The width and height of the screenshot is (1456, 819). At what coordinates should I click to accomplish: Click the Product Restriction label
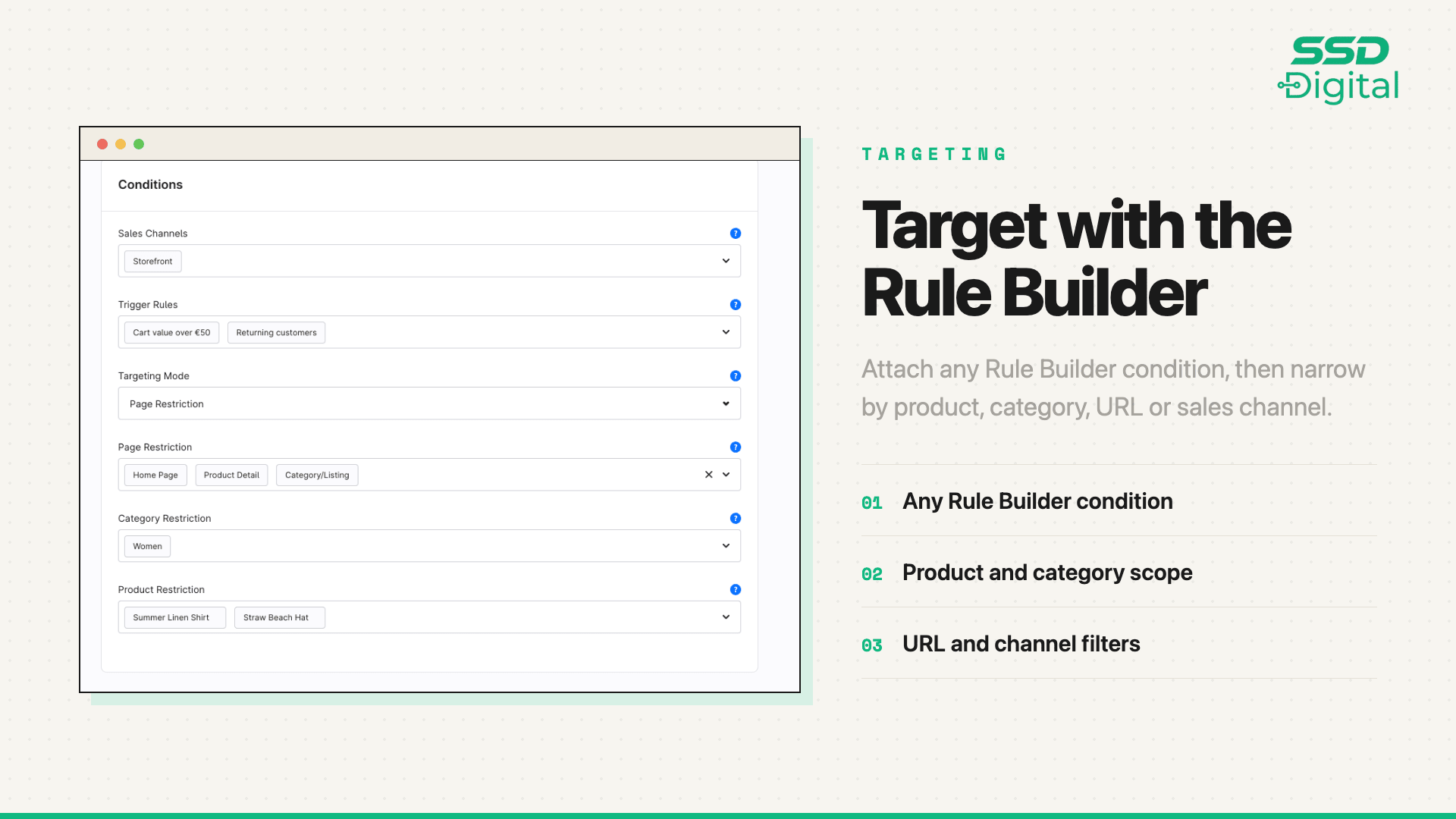tap(162, 590)
